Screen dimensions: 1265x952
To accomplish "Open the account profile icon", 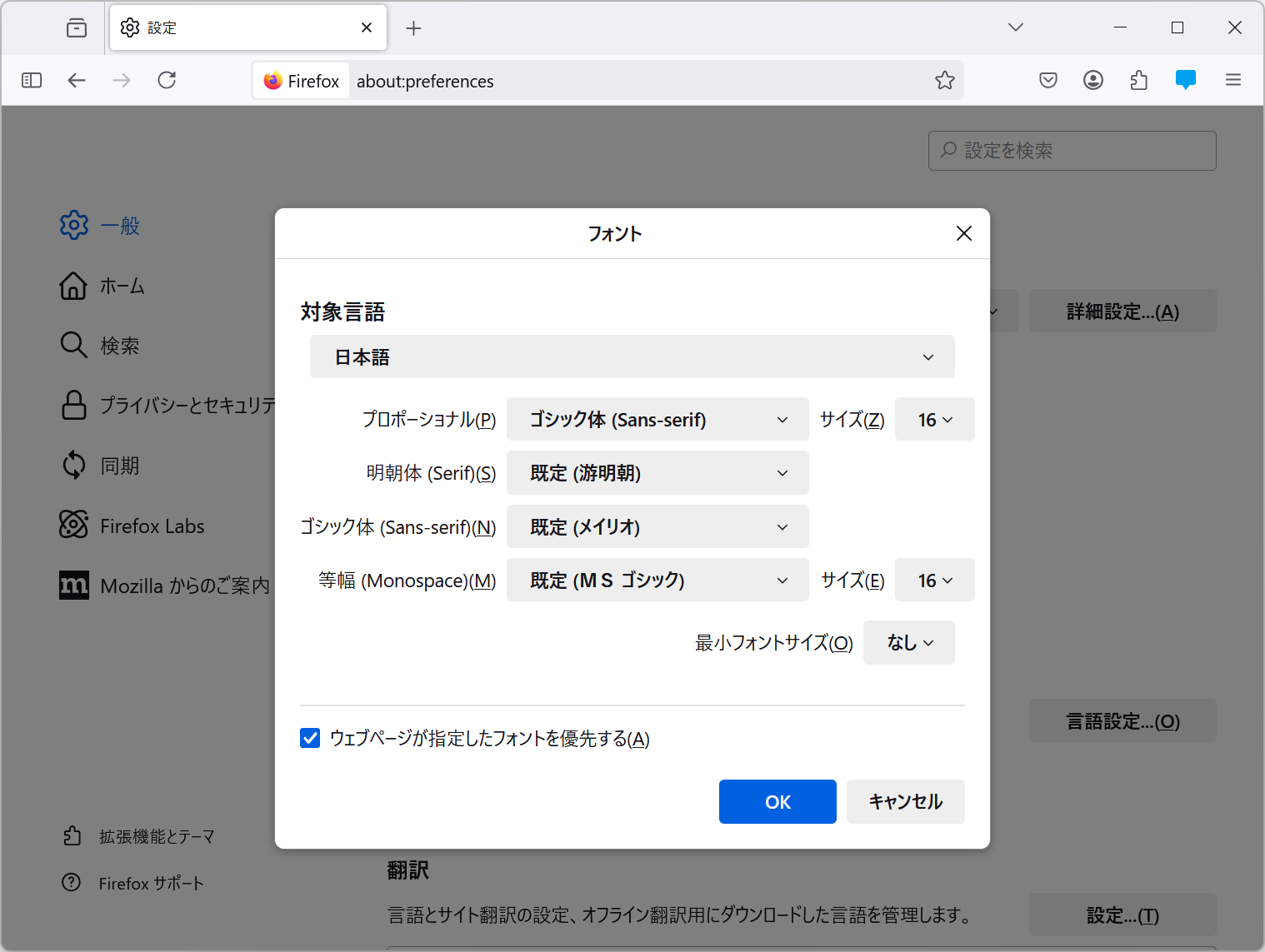I will tap(1092, 80).
